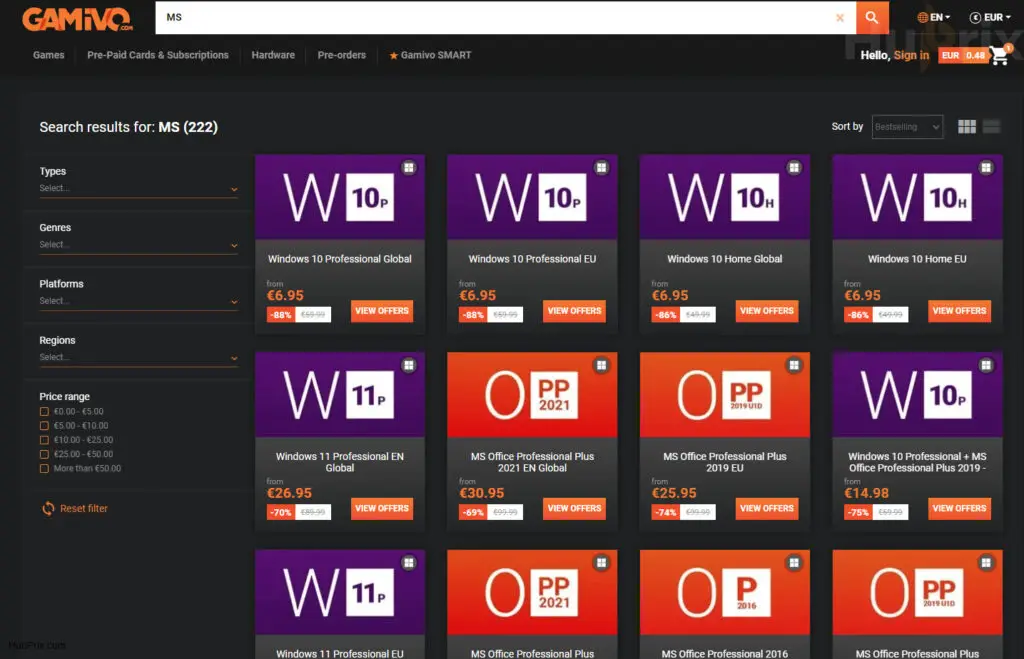The width and height of the screenshot is (1024, 659).
Task: Click the Windows 10 Professional EU product title
Action: click(532, 259)
